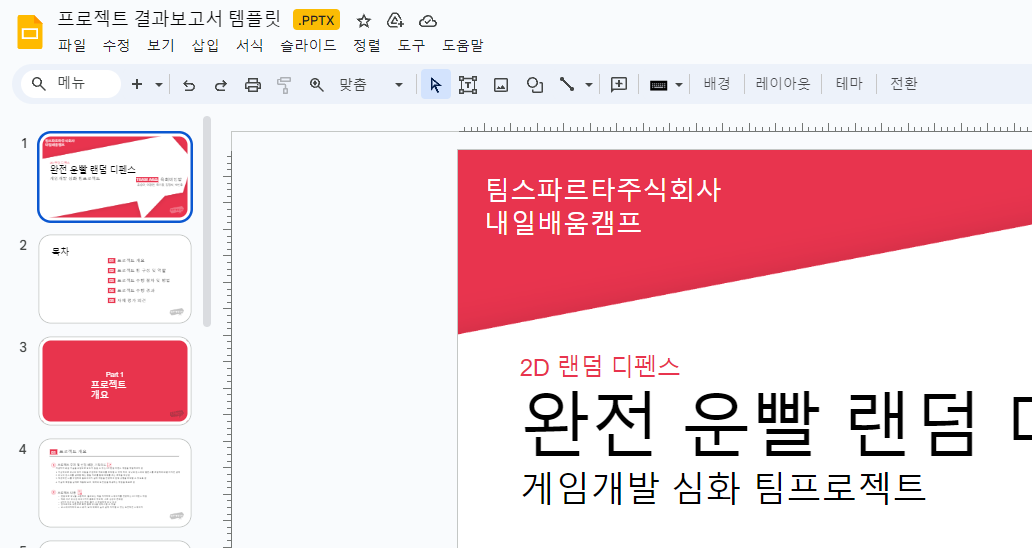This screenshot has height=548, width=1032.
Task: Insert an image from toolbar
Action: [x=501, y=85]
